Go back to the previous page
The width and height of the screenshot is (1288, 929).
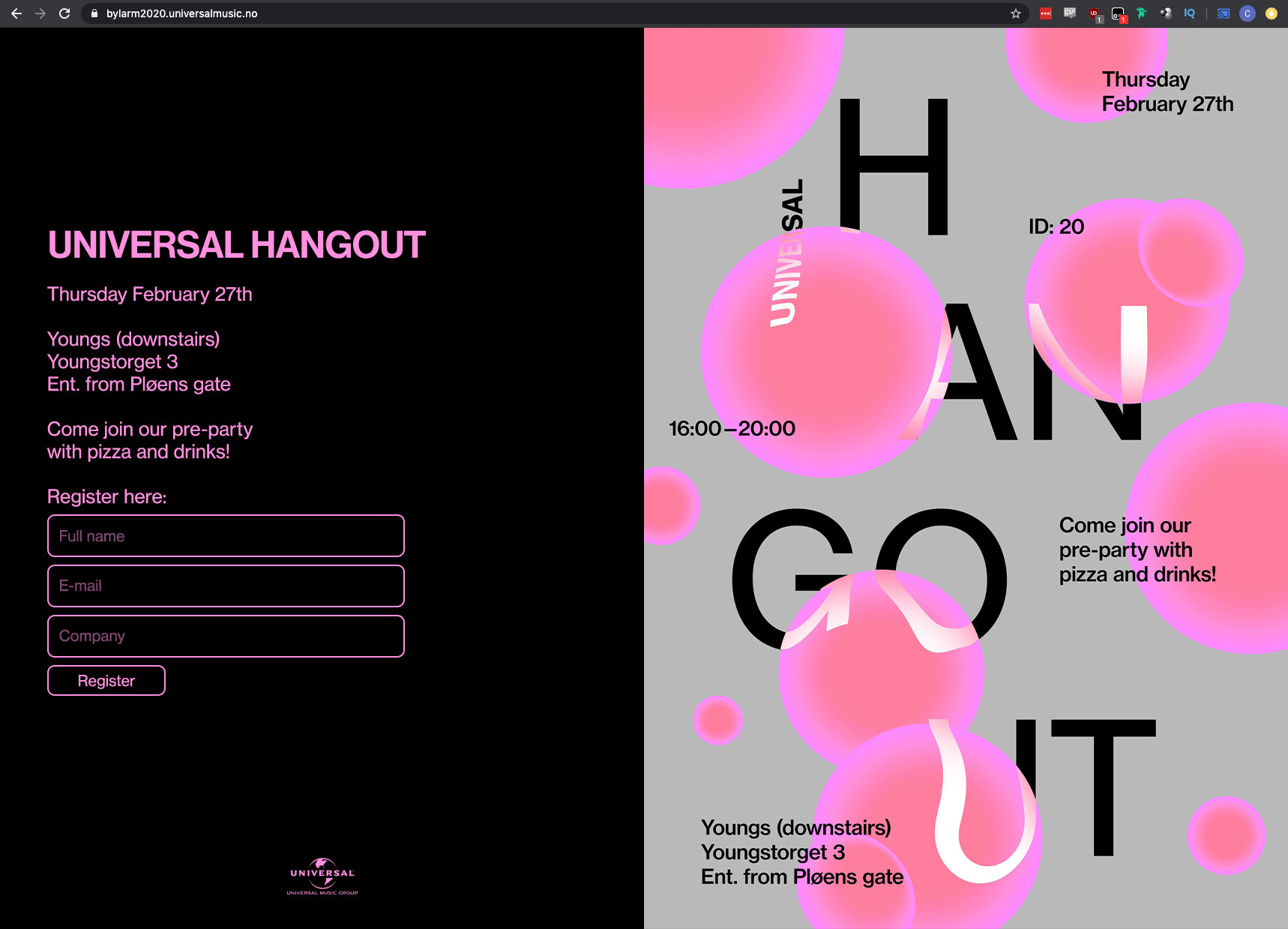(16, 13)
